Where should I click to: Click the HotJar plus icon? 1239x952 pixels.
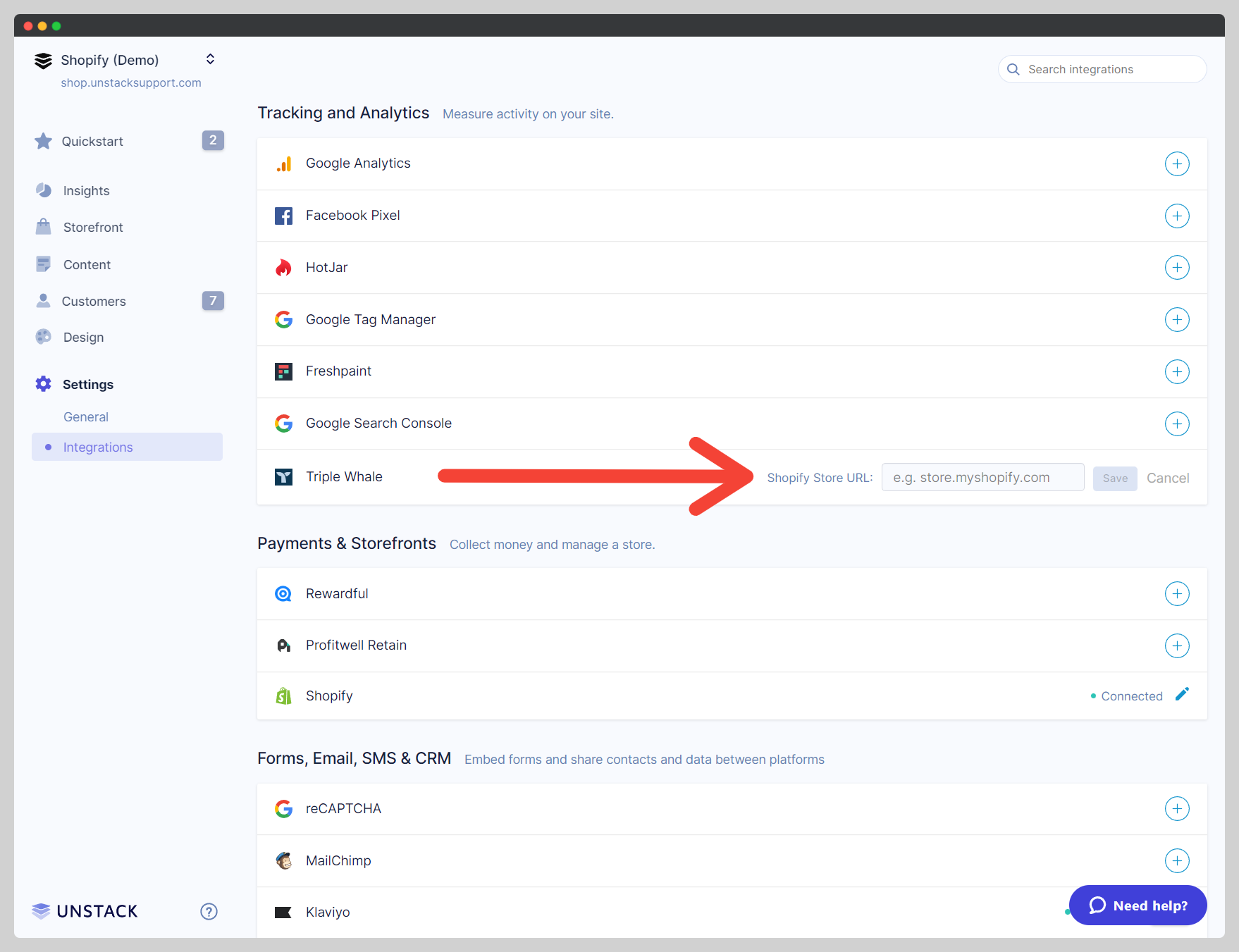point(1176,268)
